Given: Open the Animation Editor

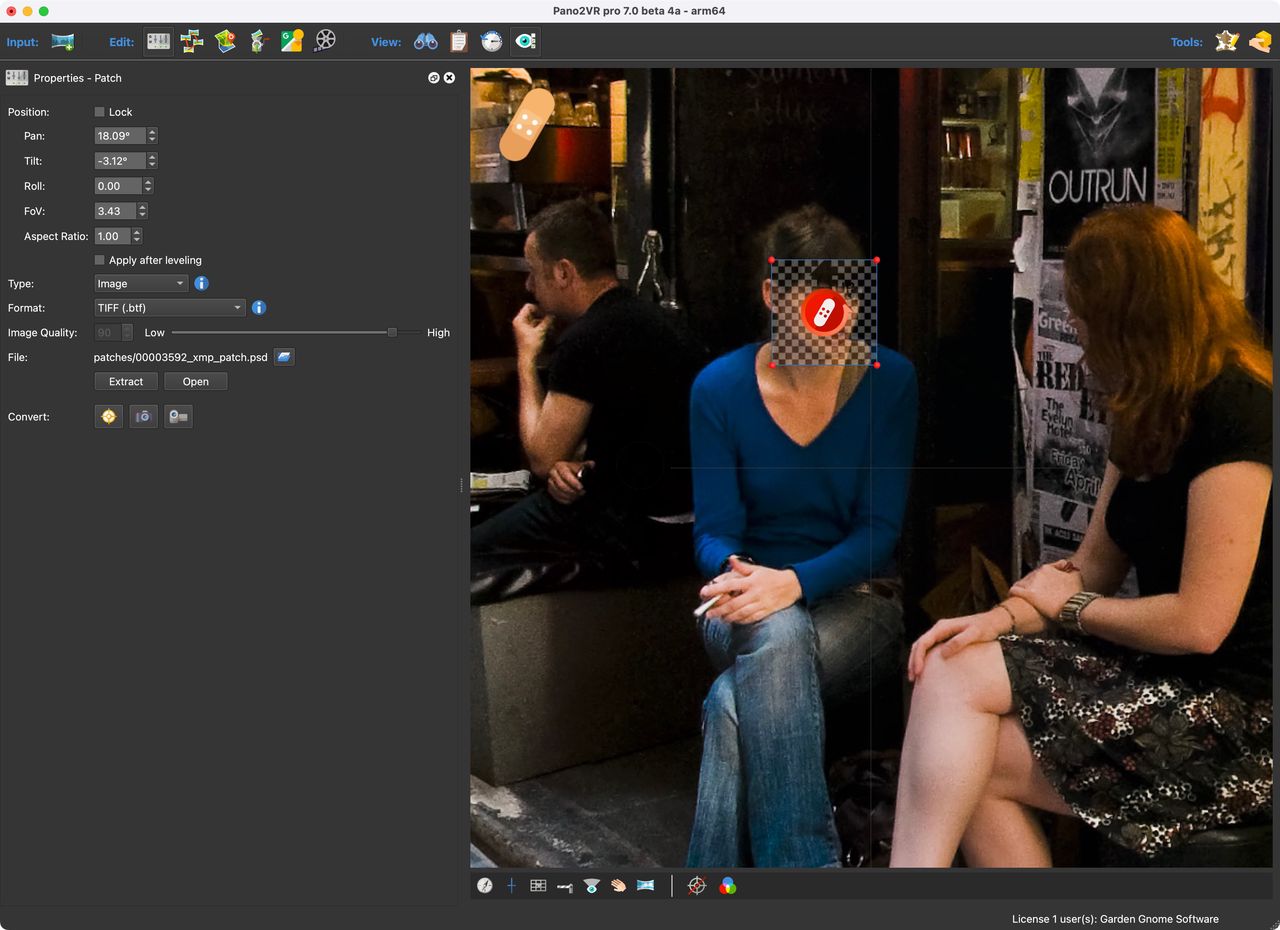Looking at the screenshot, I should 324,41.
